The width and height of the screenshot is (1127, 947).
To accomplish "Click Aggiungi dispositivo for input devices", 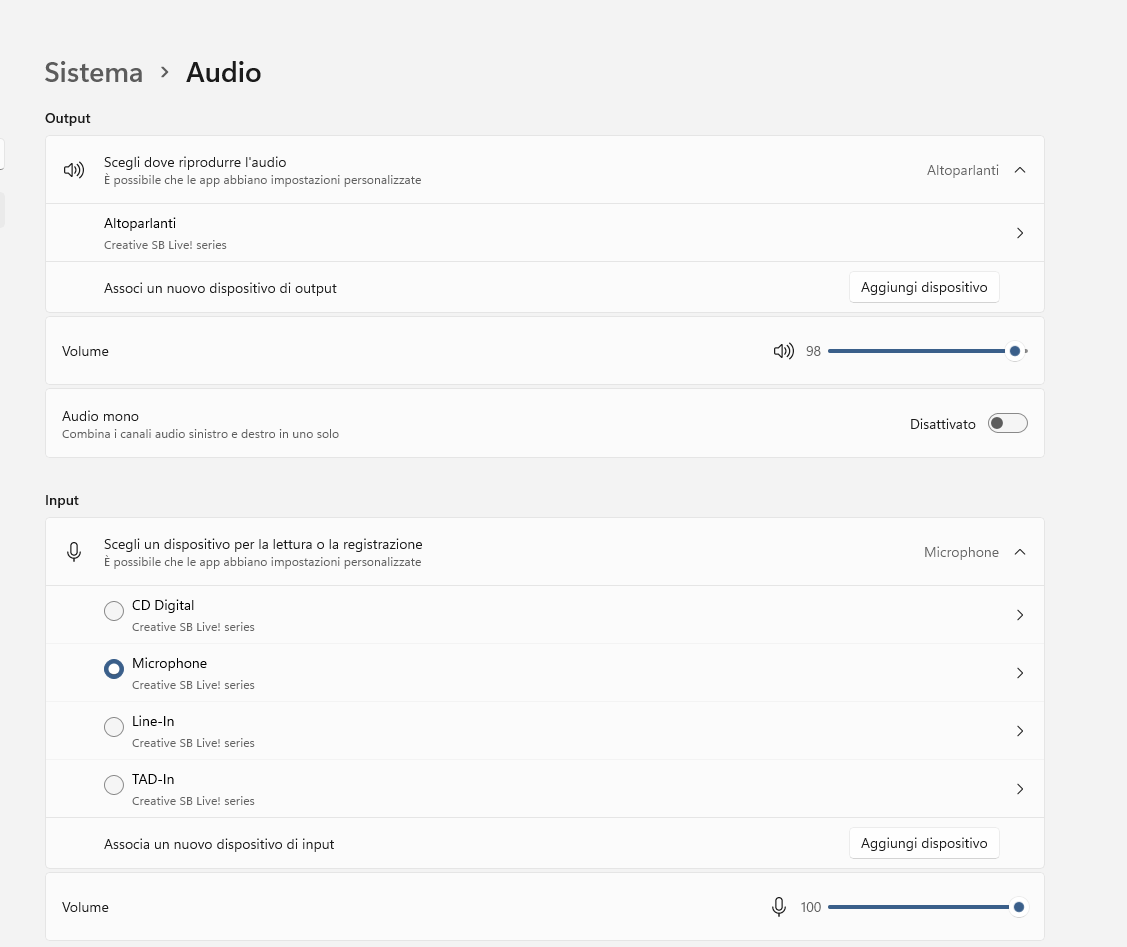I will (x=923, y=843).
